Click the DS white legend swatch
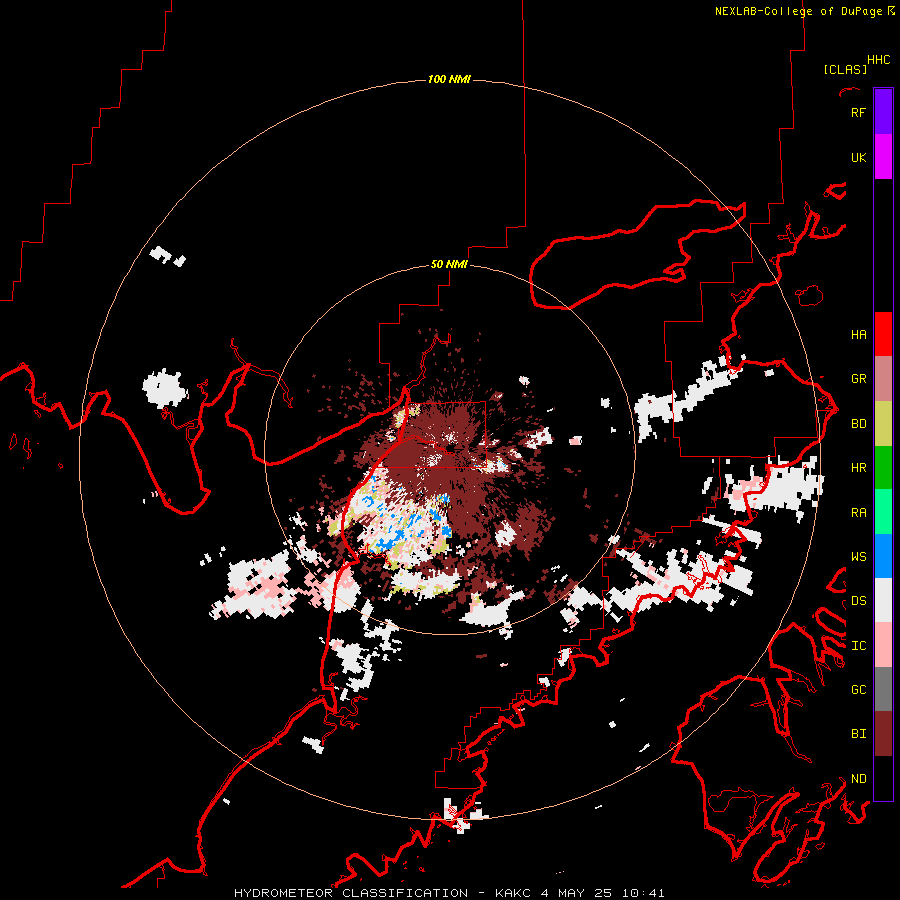 (883, 600)
